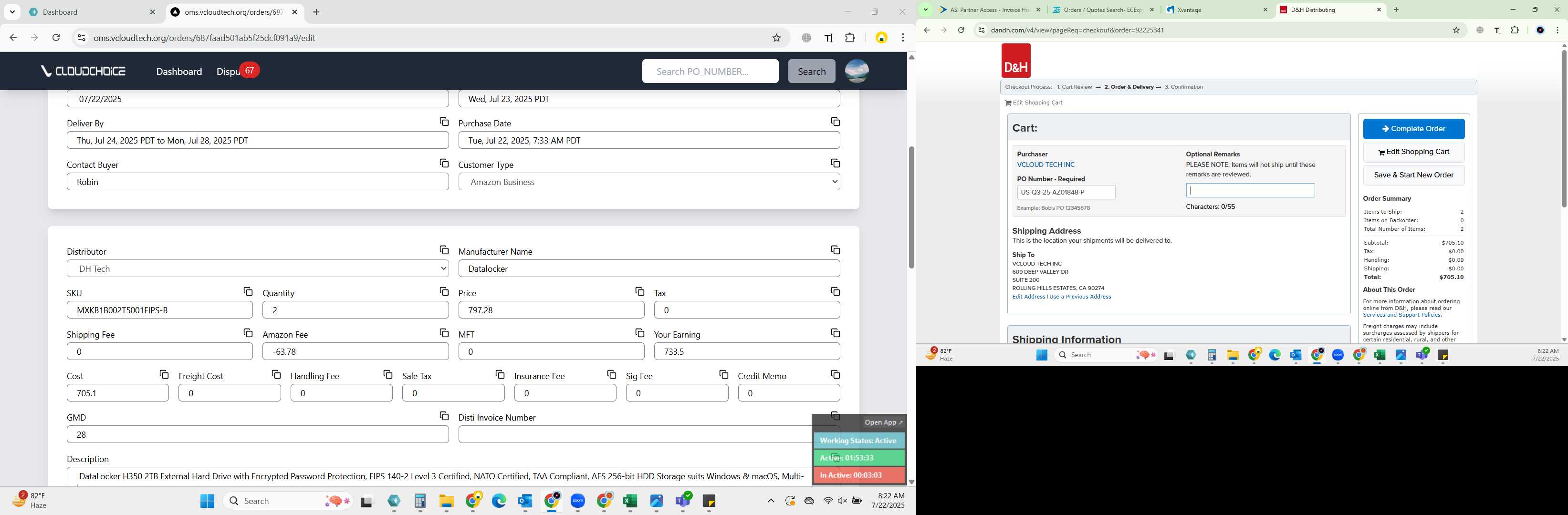Screen dimensions: 1568x515
Task: Copy the Freight Cost field value
Action: [276, 374]
